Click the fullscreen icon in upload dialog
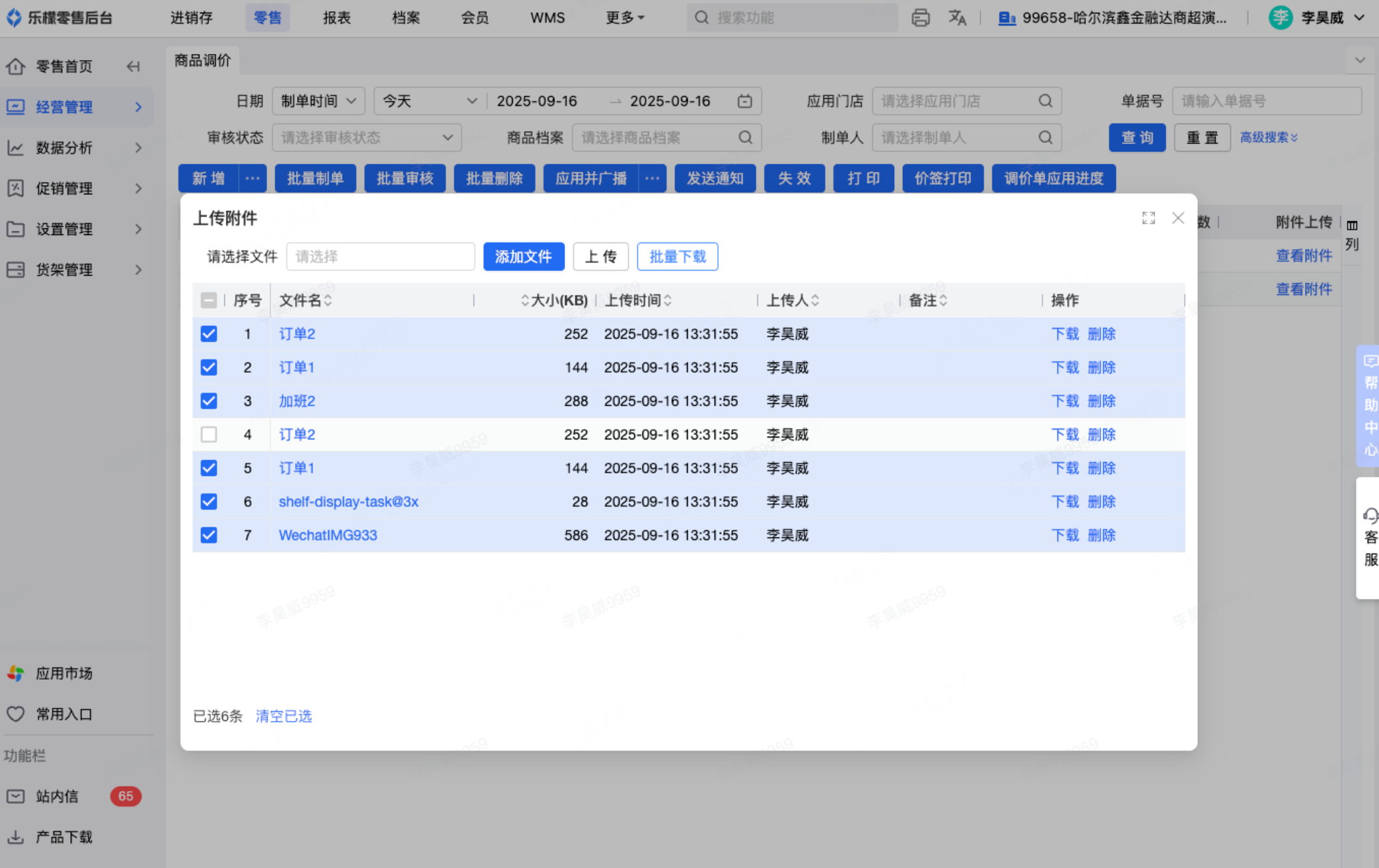The image size is (1379, 868). click(x=1148, y=218)
